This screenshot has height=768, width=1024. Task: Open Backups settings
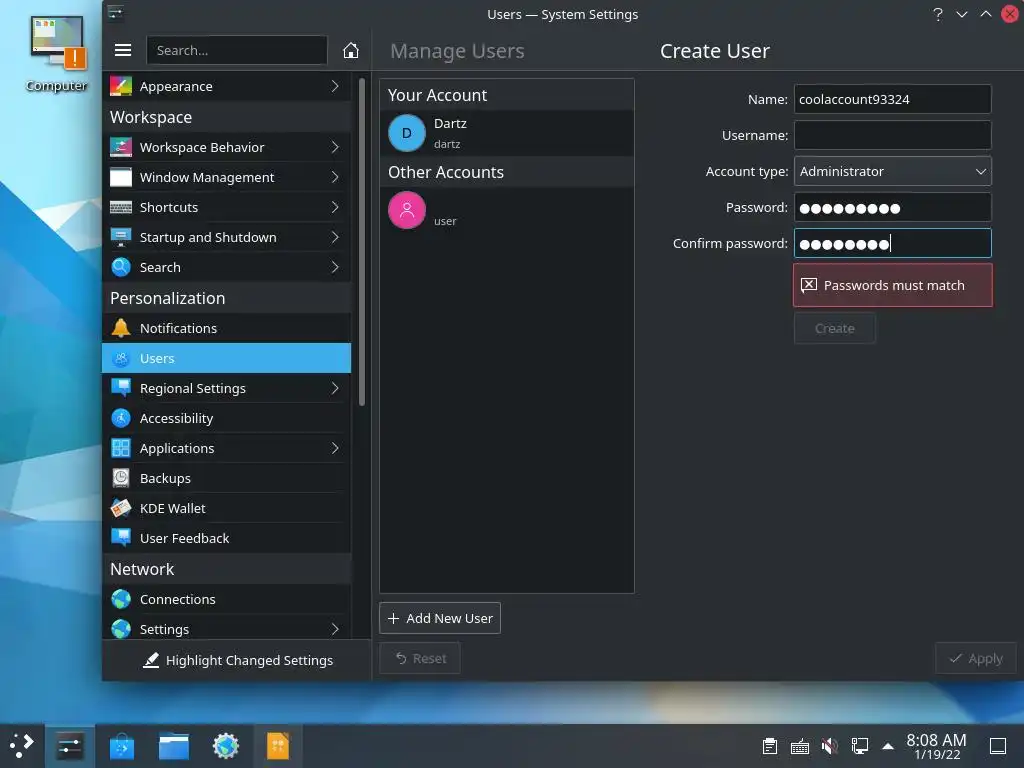click(x=227, y=478)
